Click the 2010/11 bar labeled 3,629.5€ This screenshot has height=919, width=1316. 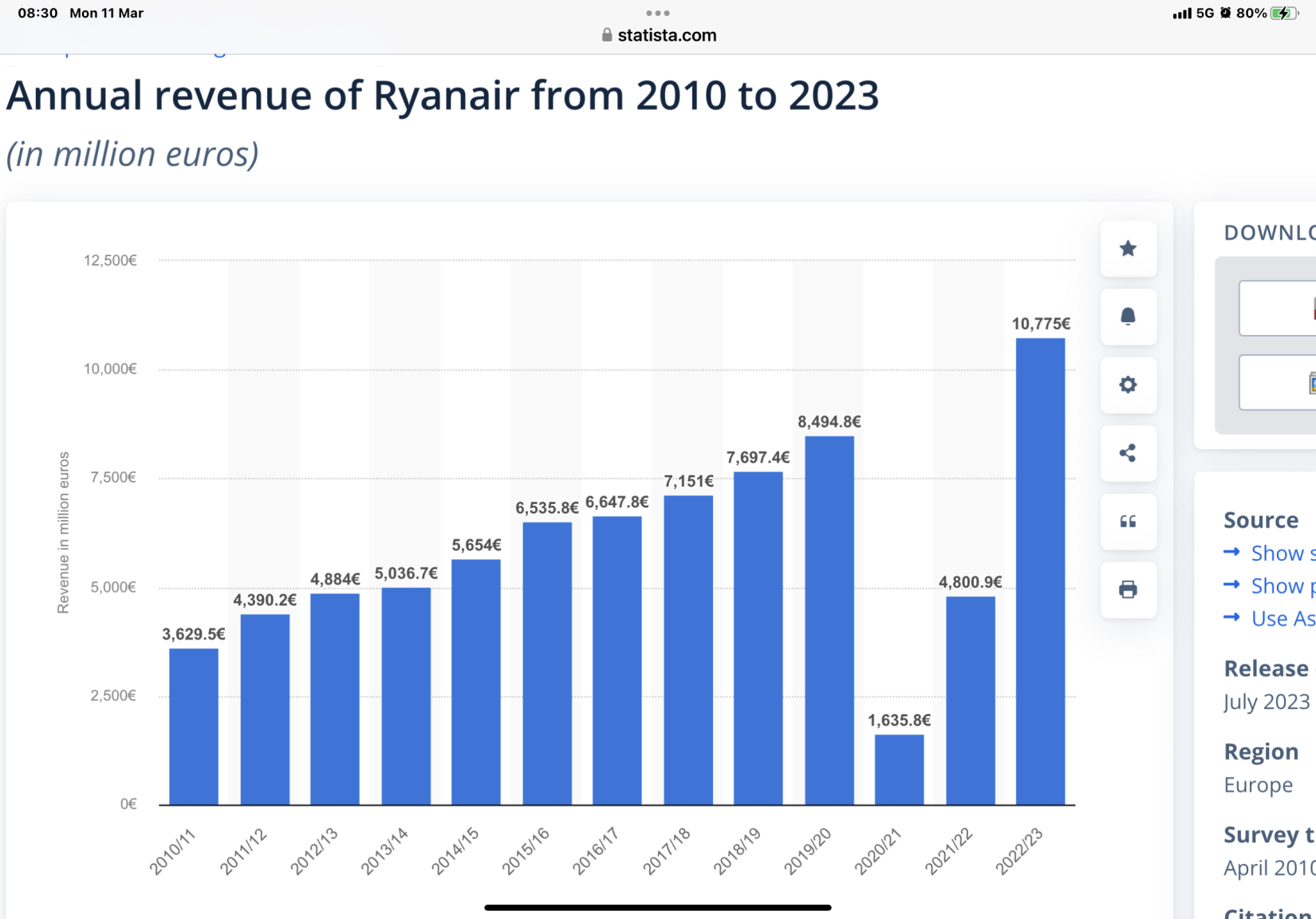[x=194, y=727]
